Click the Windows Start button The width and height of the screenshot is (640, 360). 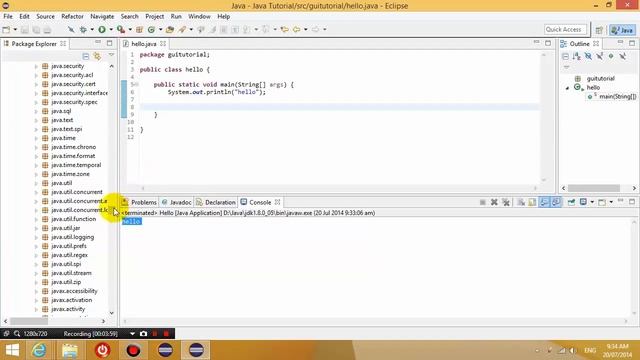click(x=12, y=350)
